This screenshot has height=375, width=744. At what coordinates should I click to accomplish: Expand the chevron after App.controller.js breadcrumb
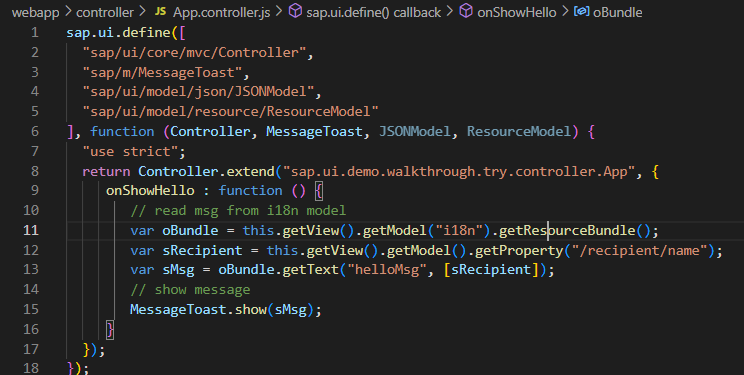[279, 12]
